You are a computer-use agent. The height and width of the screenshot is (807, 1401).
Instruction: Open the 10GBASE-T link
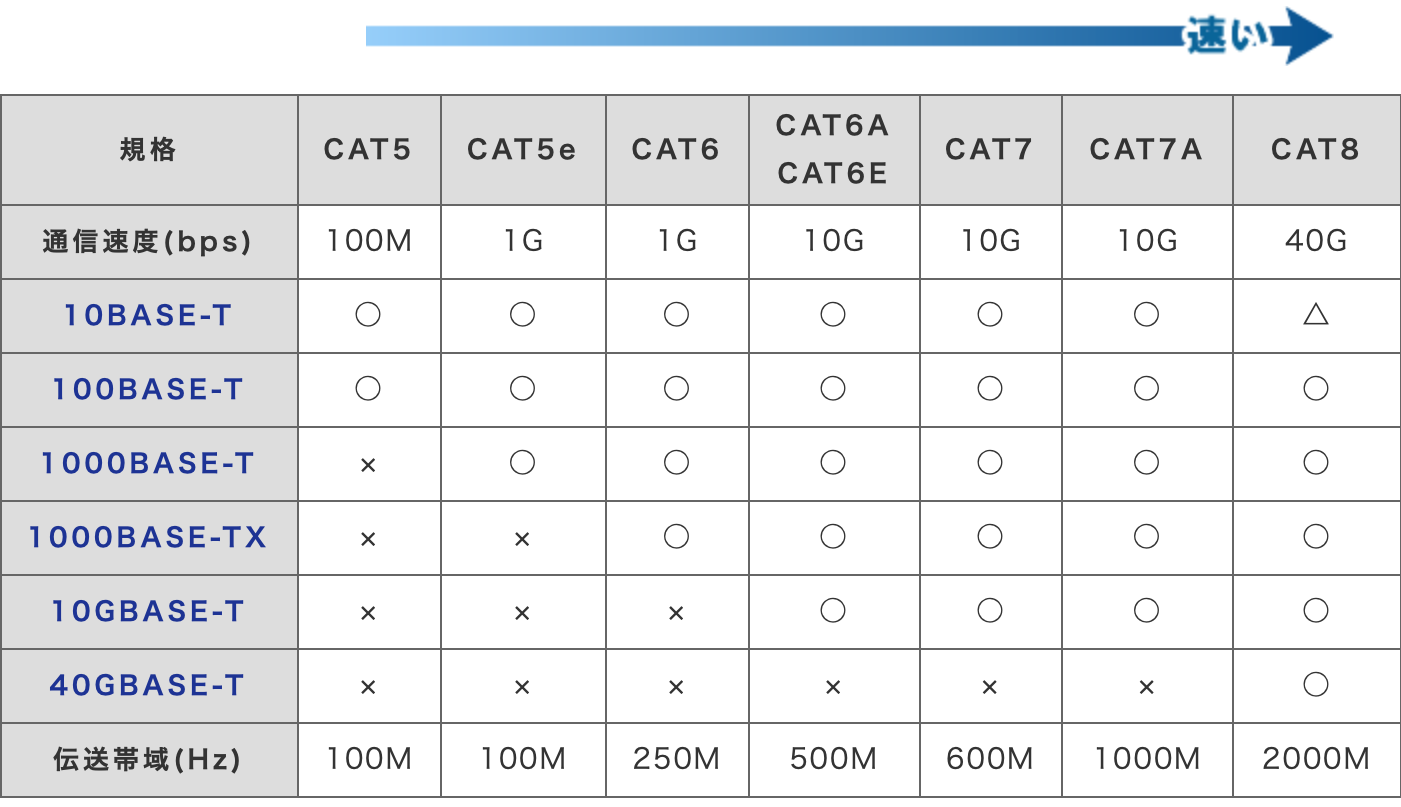(x=148, y=612)
